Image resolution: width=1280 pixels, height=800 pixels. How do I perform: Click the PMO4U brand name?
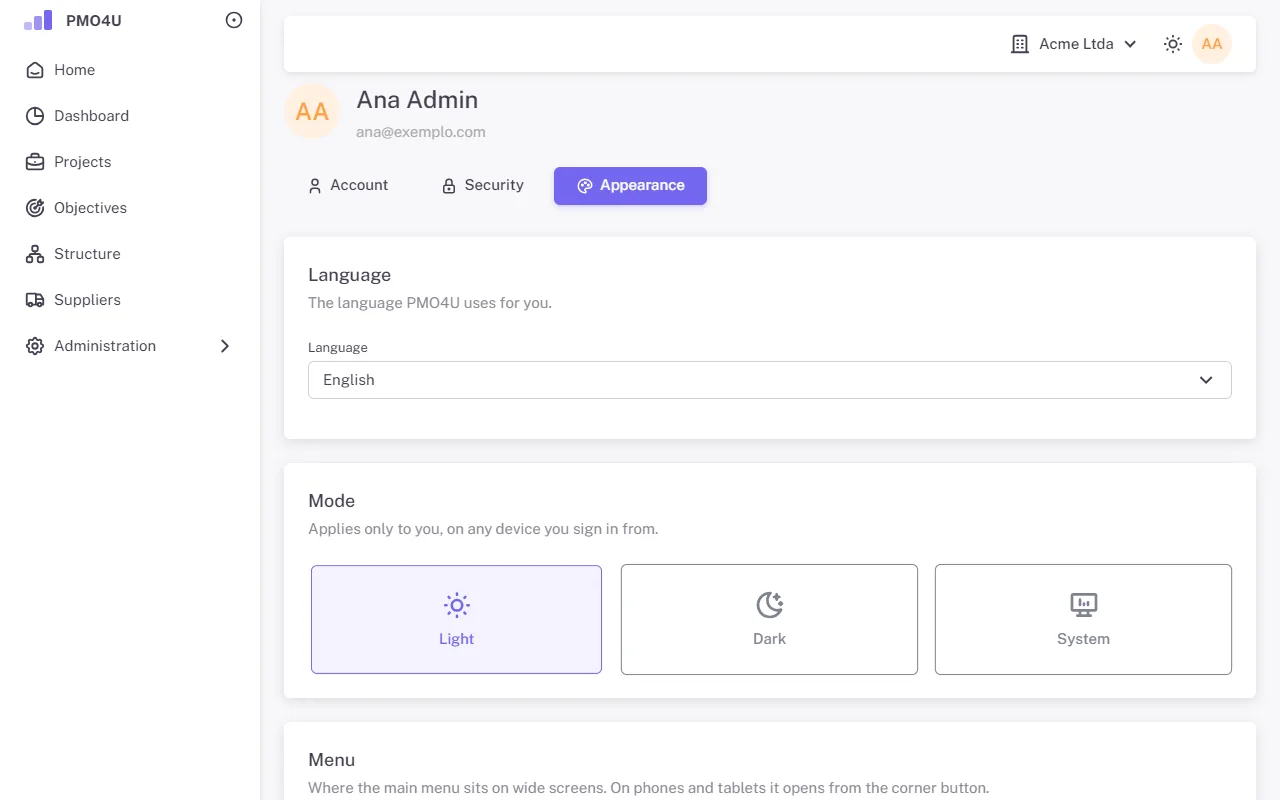coord(94,20)
